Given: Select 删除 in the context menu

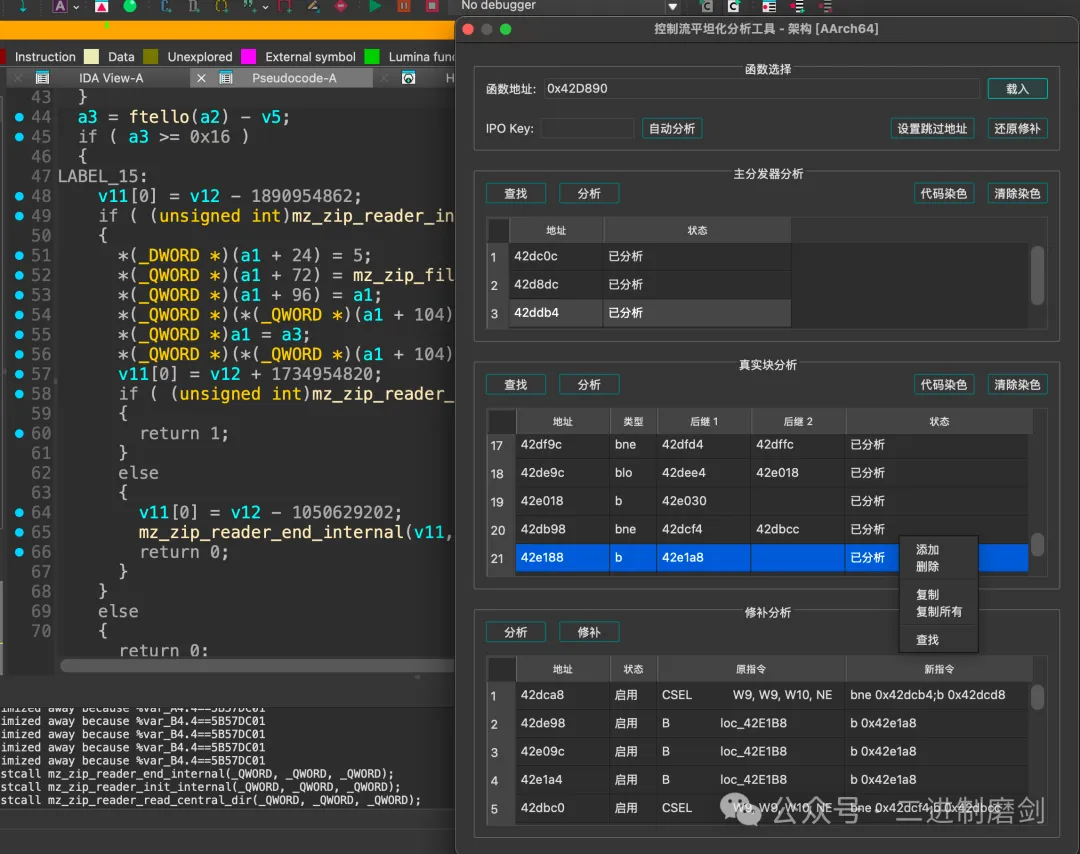Looking at the screenshot, I should [927, 566].
